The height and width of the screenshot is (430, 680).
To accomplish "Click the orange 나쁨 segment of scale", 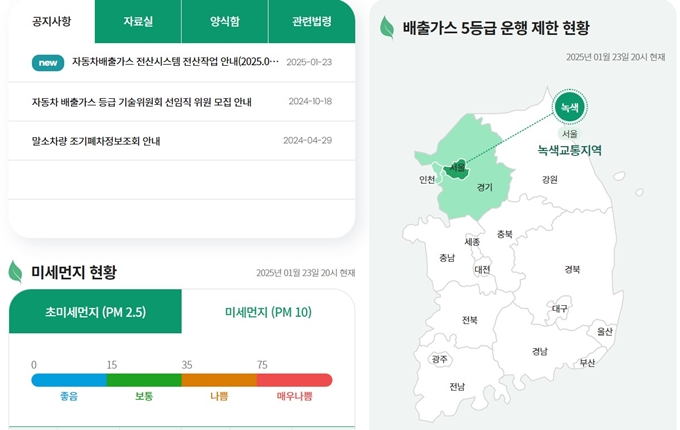I will pyautogui.click(x=219, y=380).
